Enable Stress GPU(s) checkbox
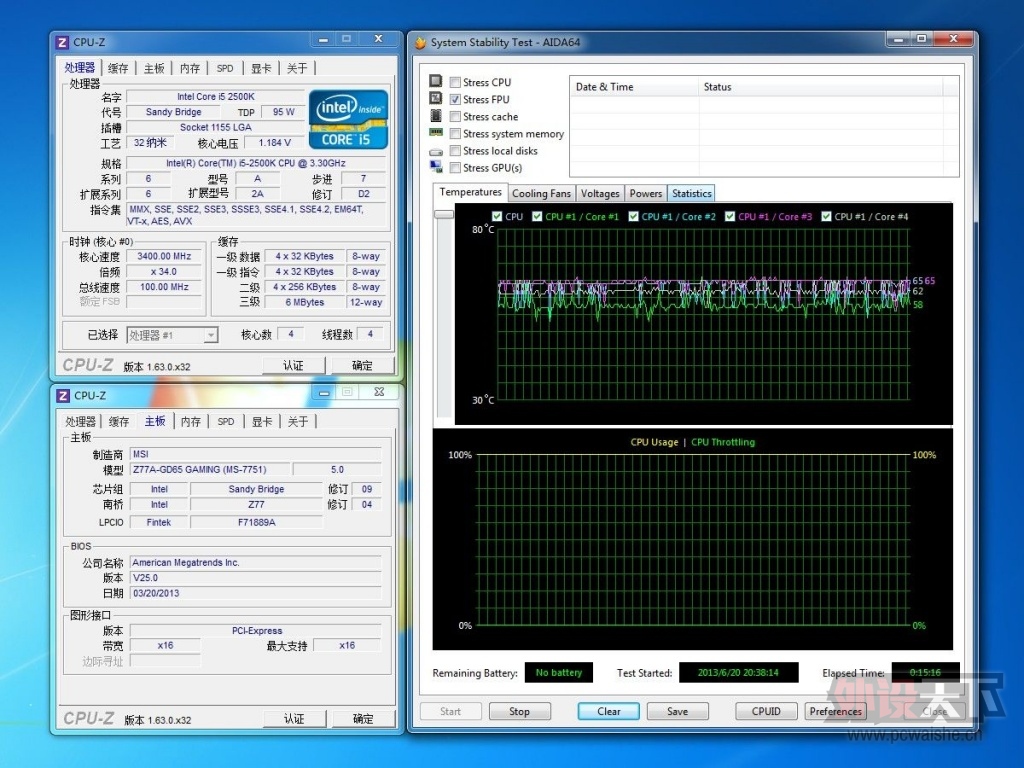Viewport: 1024px width, 768px height. pos(455,168)
